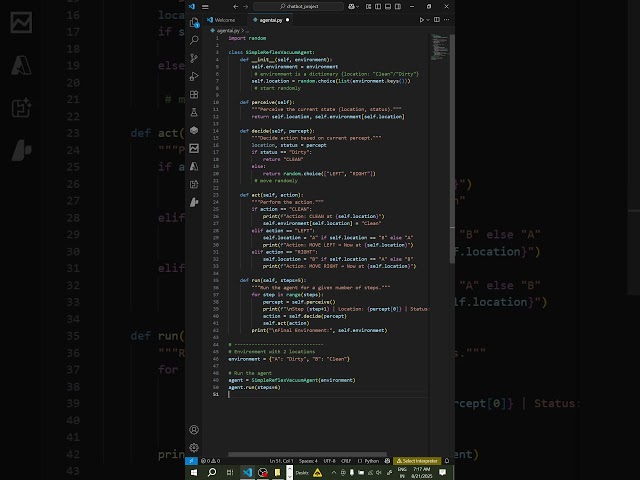Open notifications bell in status bar
Screen dimensions: 640x480
tap(447, 461)
